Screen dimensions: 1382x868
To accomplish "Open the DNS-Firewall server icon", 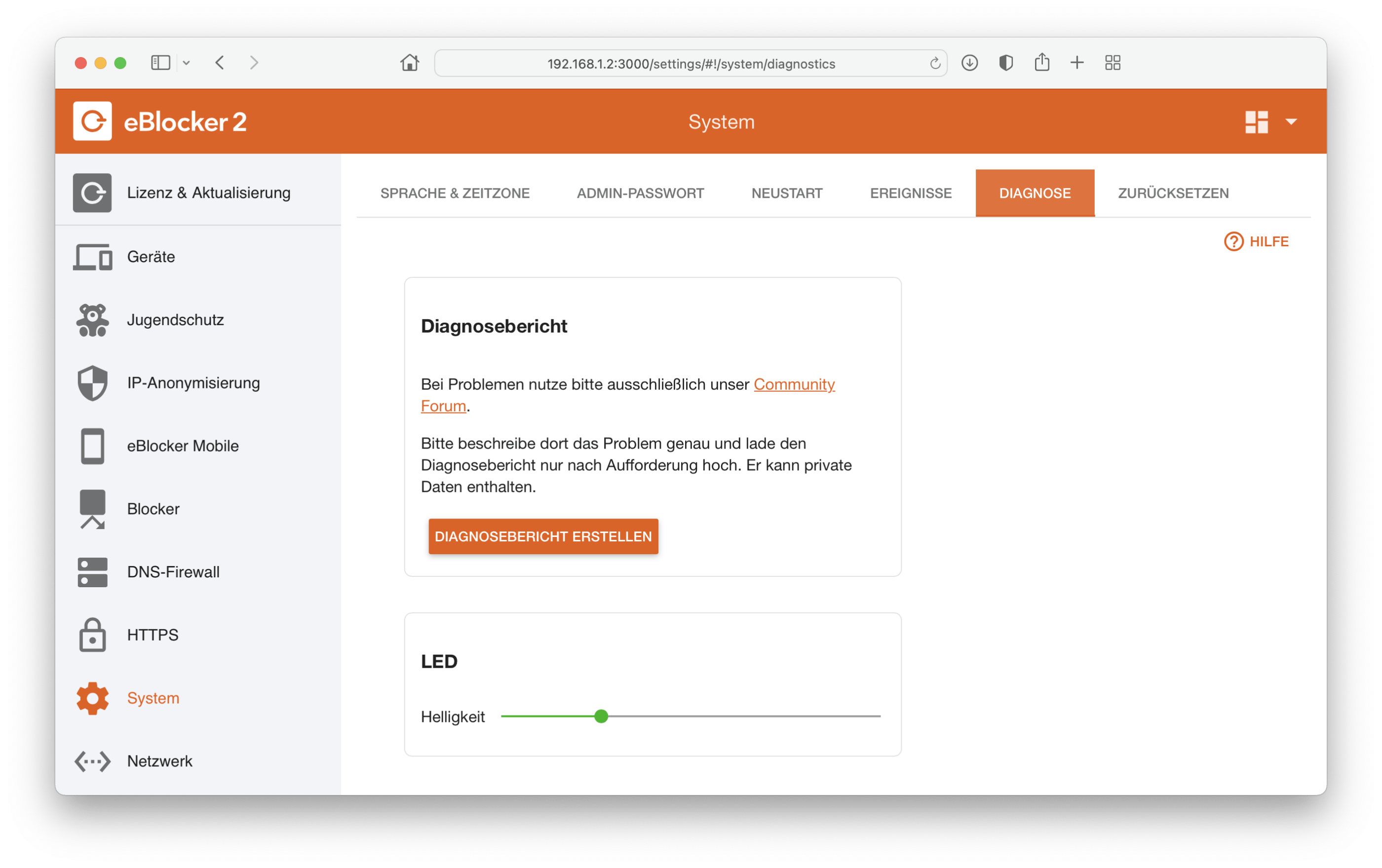I will click(92, 572).
